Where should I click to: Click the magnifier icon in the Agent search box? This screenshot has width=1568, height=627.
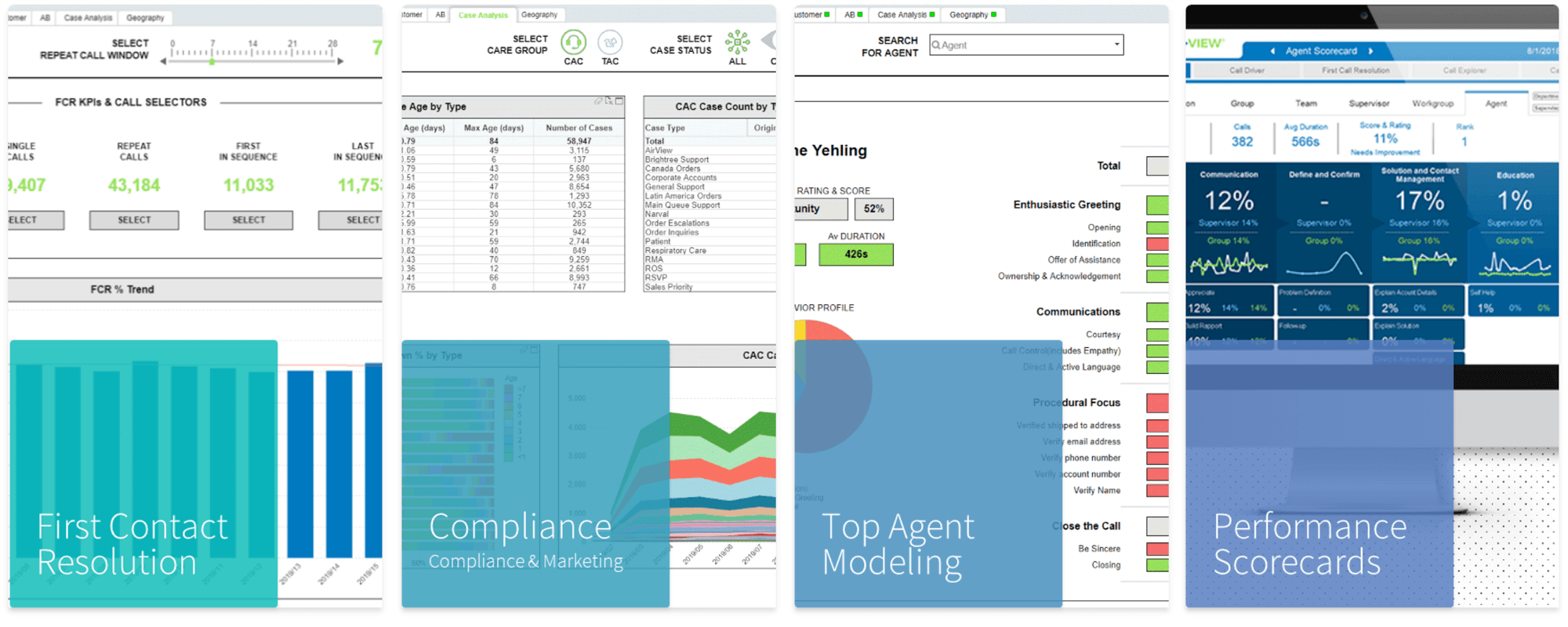coord(936,45)
